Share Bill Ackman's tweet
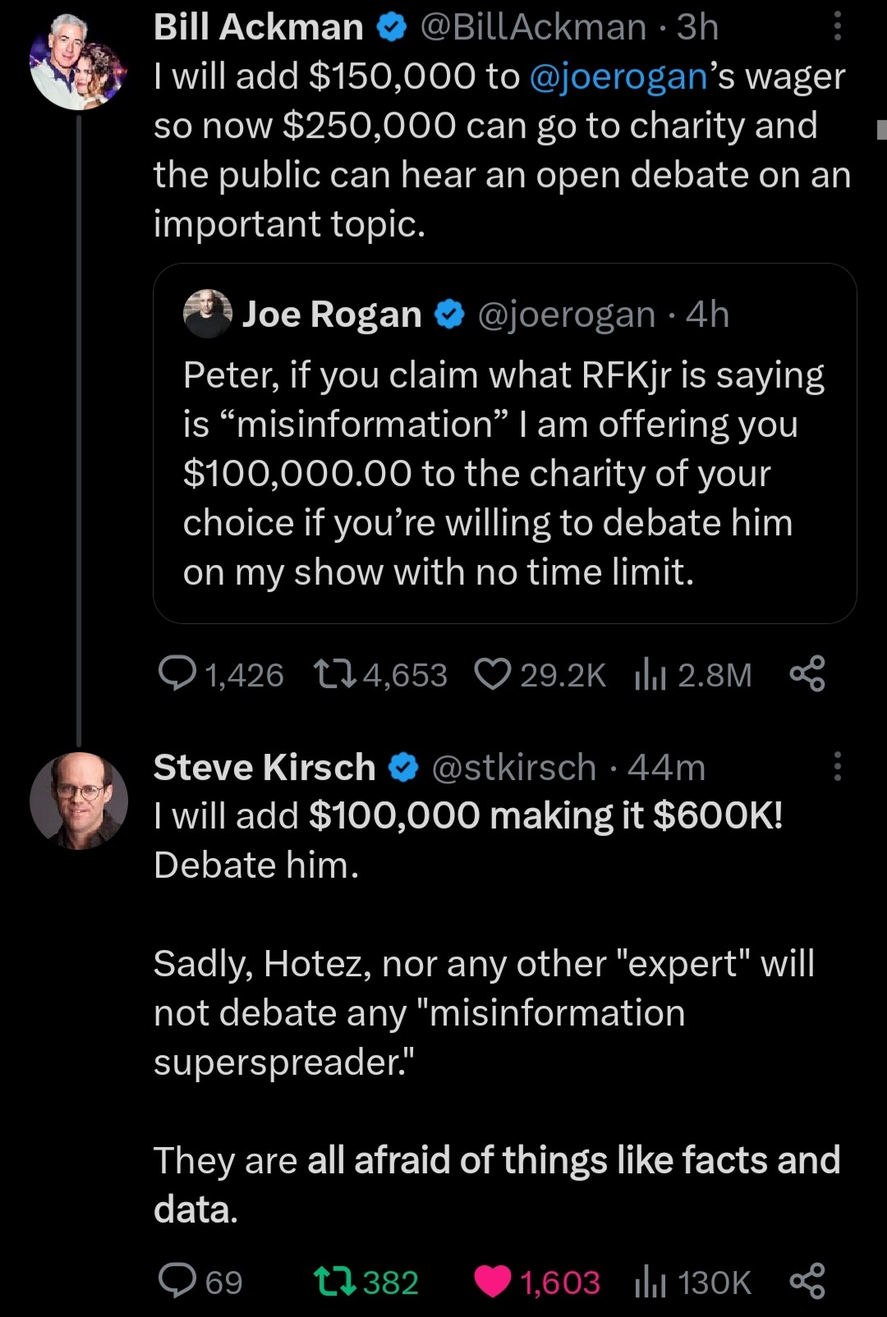 point(807,676)
